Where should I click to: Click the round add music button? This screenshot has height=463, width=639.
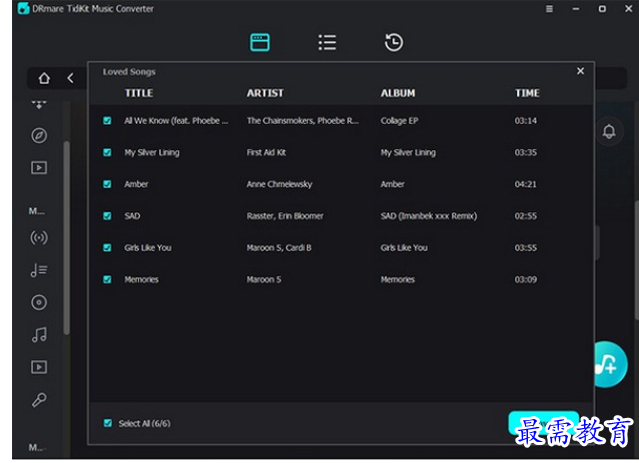[609, 364]
